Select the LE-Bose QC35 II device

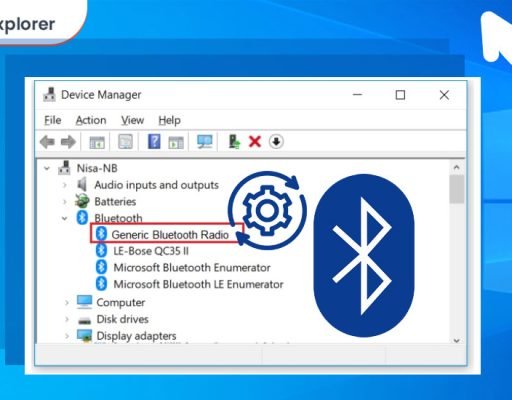[151, 251]
